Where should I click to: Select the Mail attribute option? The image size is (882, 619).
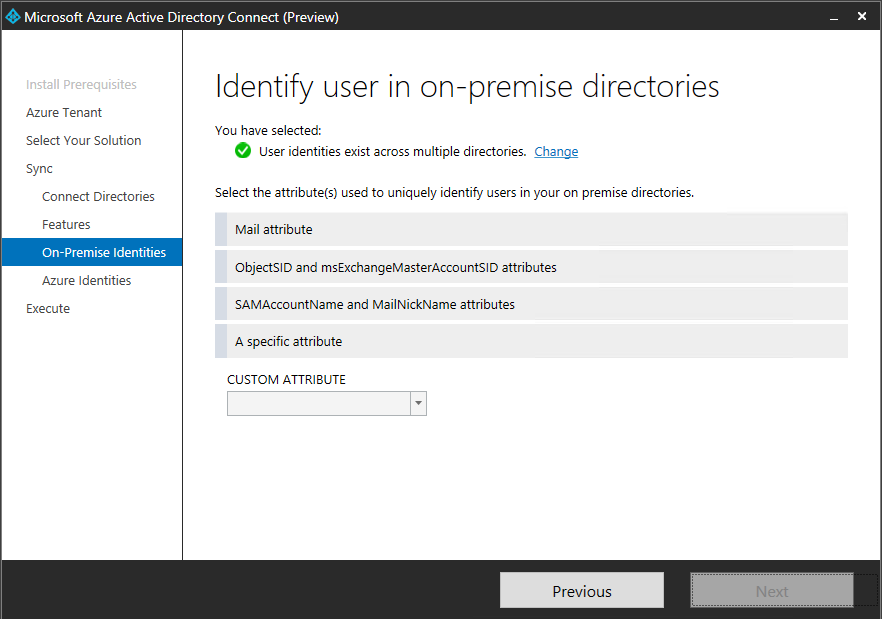click(531, 229)
